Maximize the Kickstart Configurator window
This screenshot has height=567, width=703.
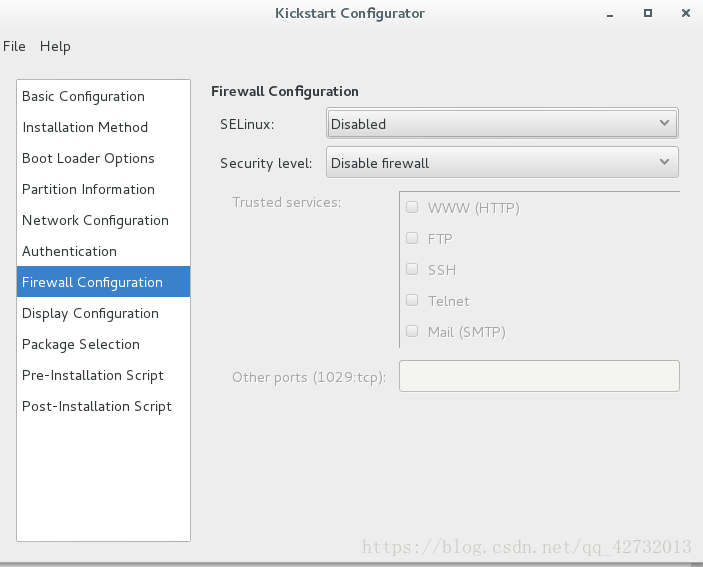coord(648,13)
